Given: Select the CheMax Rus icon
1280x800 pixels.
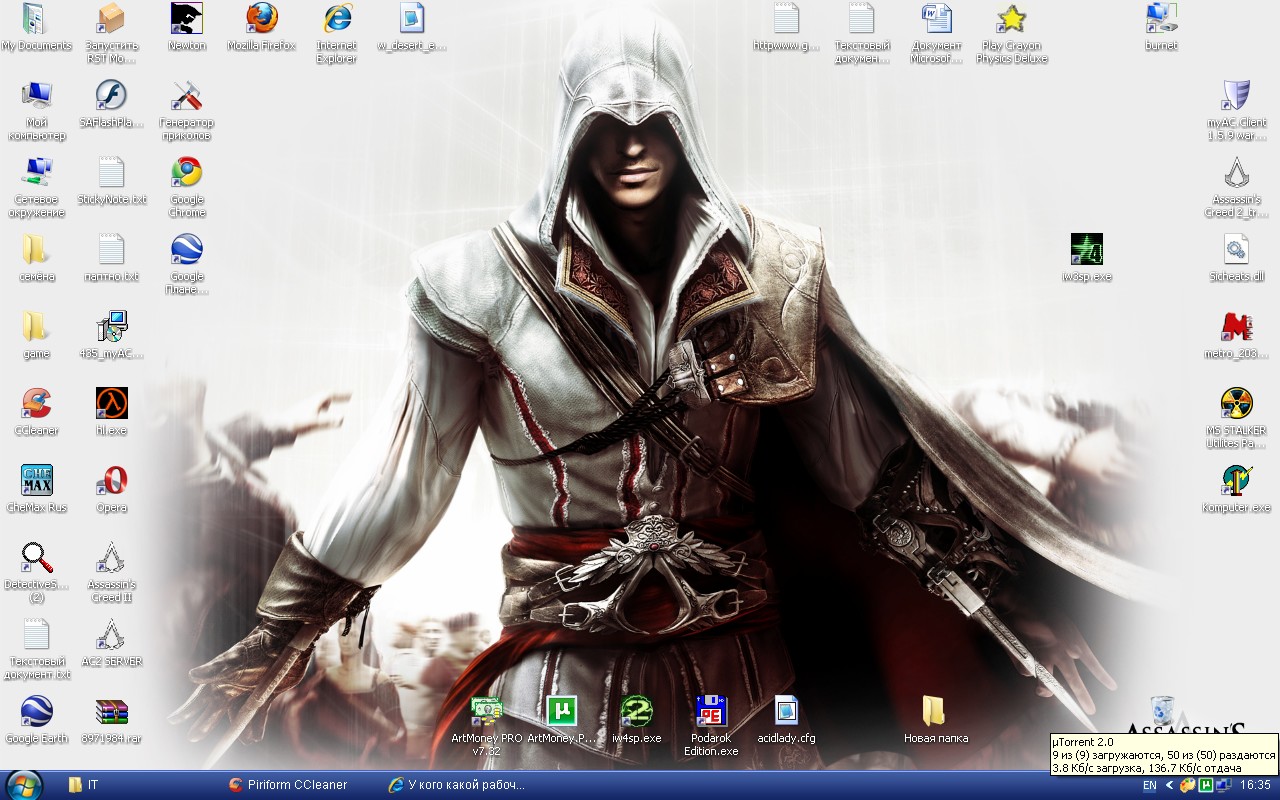Looking at the screenshot, I should (37, 481).
